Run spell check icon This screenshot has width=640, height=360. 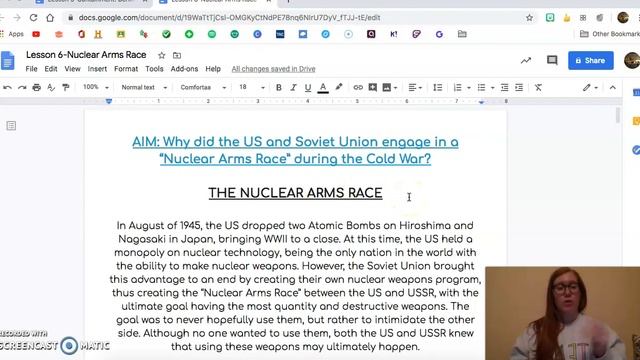click(x=51, y=87)
